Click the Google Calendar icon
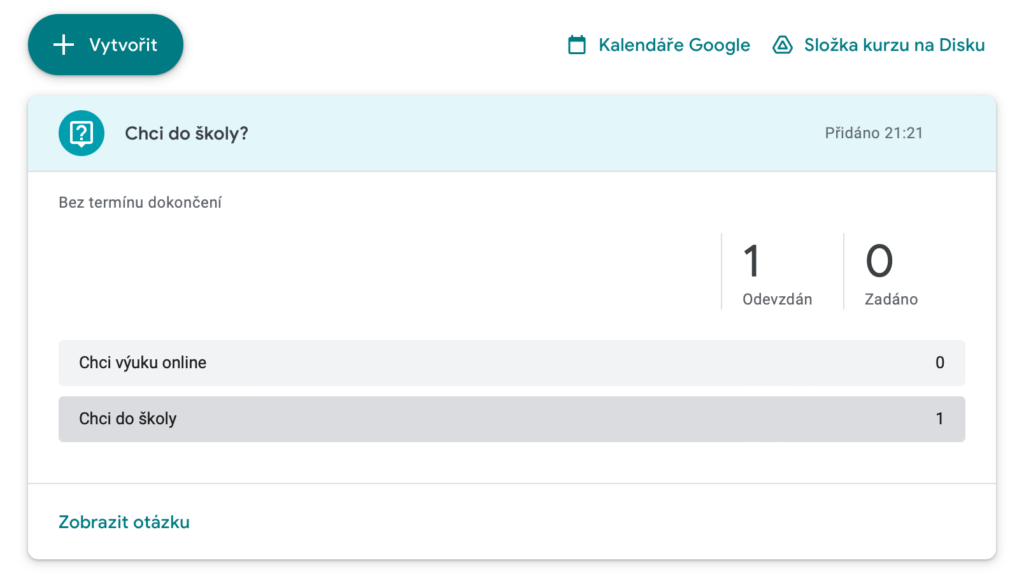 [577, 45]
